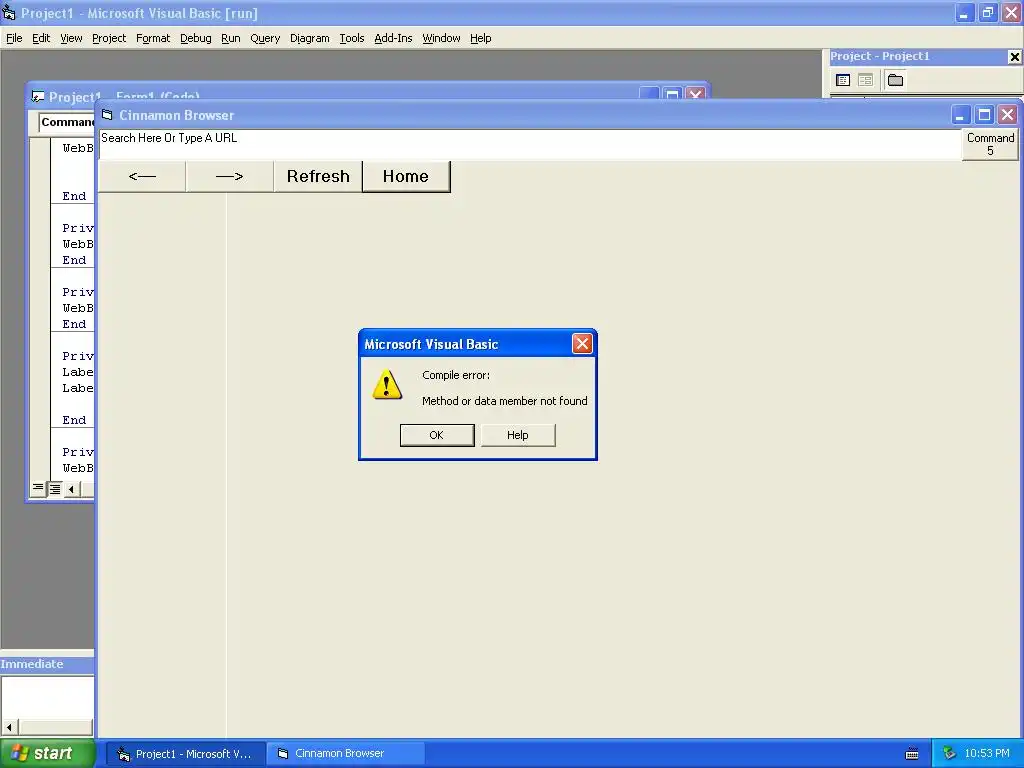
Task: Open the Edit menu
Action: tap(40, 38)
